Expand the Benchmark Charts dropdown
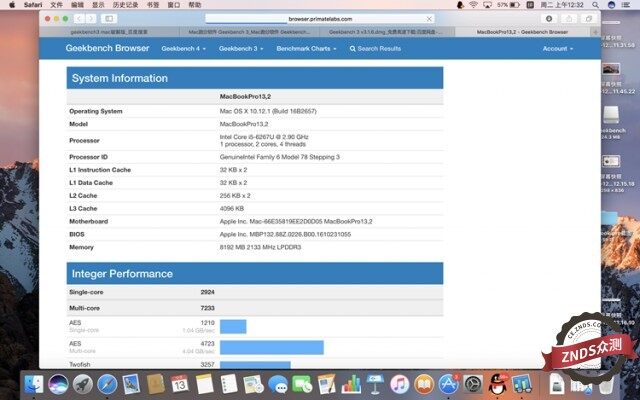The image size is (640, 400). [306, 49]
